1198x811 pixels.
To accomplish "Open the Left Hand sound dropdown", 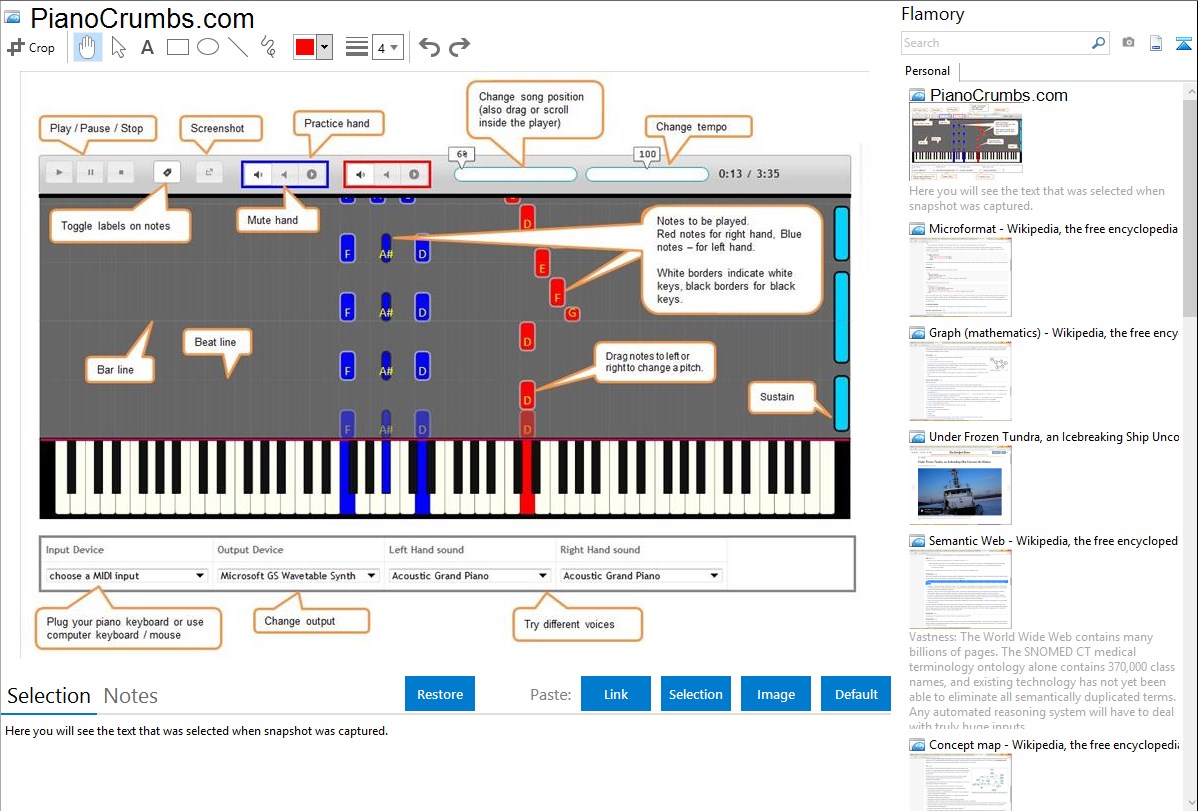I will click(468, 576).
